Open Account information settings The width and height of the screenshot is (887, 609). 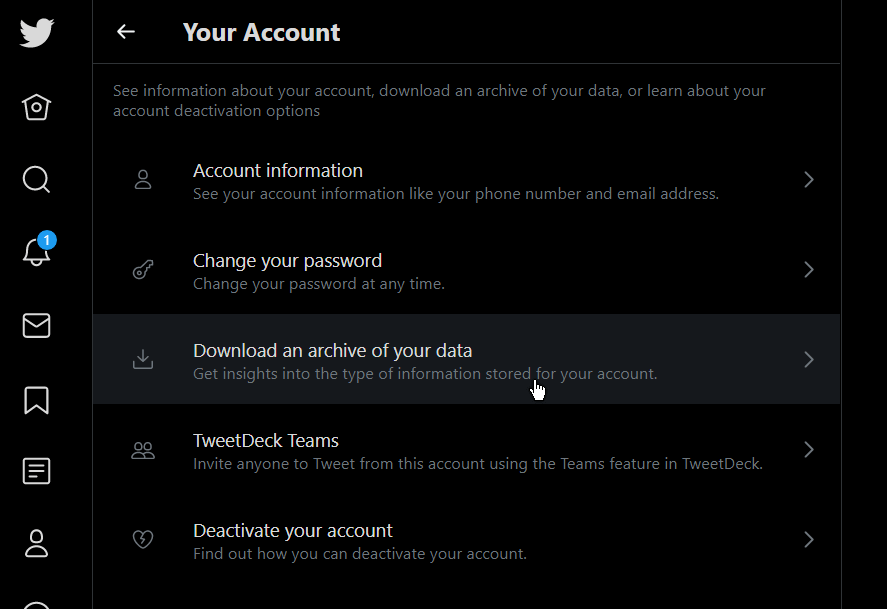pos(467,180)
